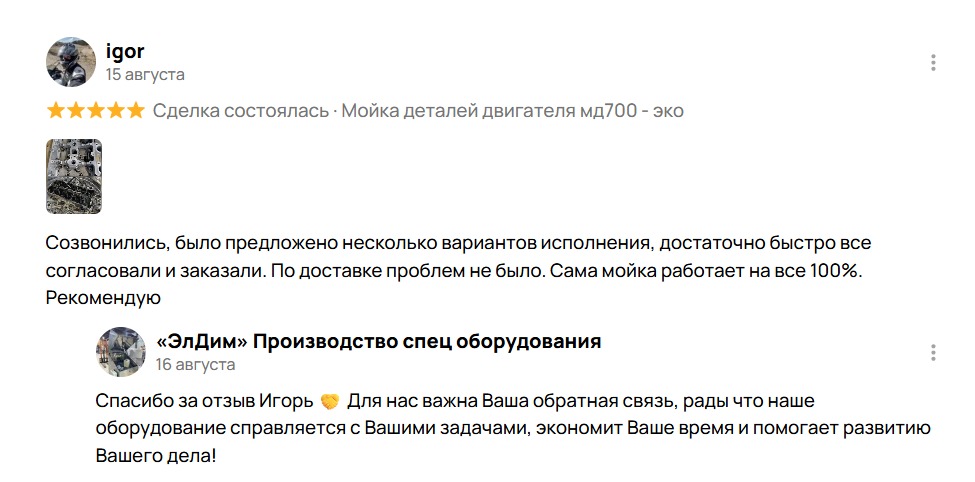Click the handshake emoji in the reply
This screenshot has width=975, height=482.
click(x=330, y=402)
